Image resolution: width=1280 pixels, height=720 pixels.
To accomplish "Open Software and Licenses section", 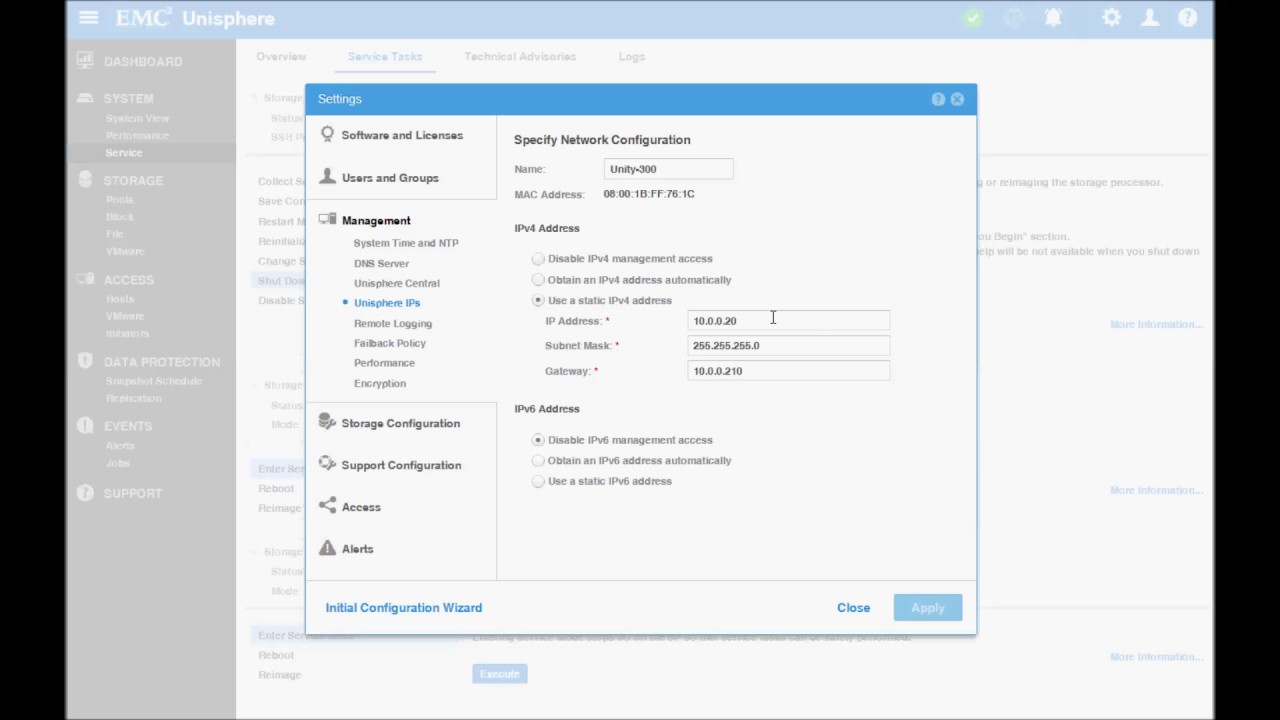I will point(402,135).
